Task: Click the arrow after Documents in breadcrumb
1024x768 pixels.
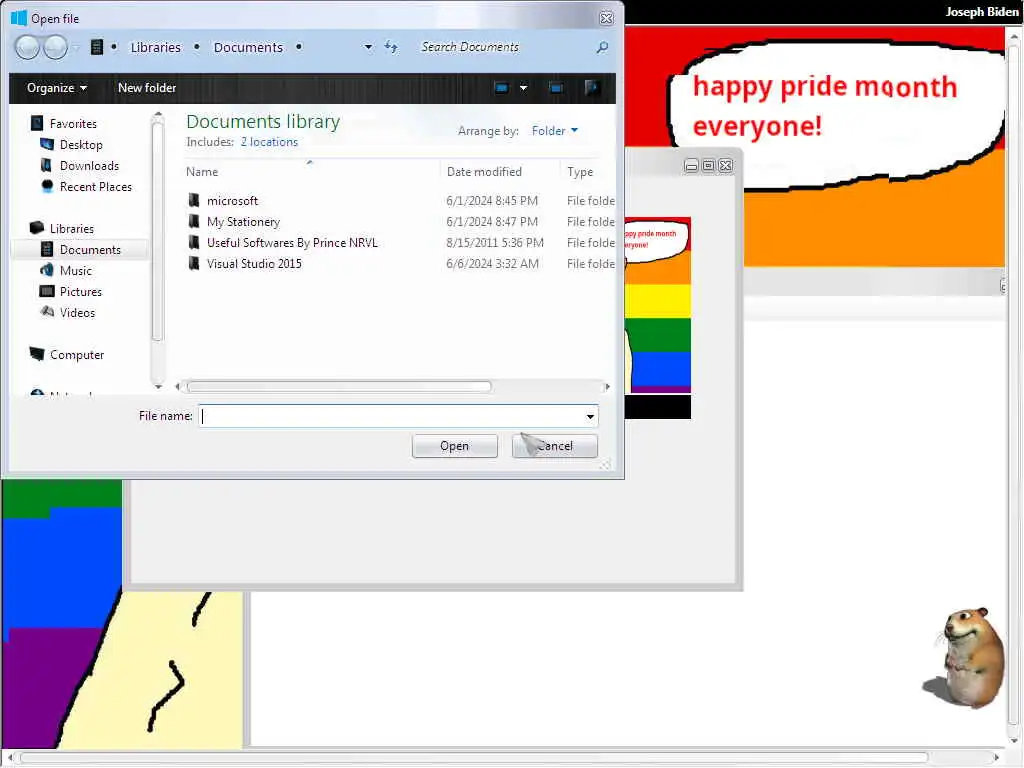Action: 298,47
